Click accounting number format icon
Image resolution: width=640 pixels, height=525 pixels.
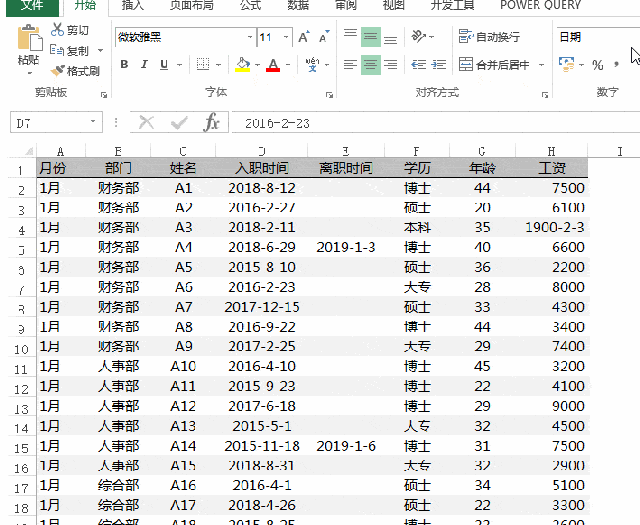click(567, 65)
